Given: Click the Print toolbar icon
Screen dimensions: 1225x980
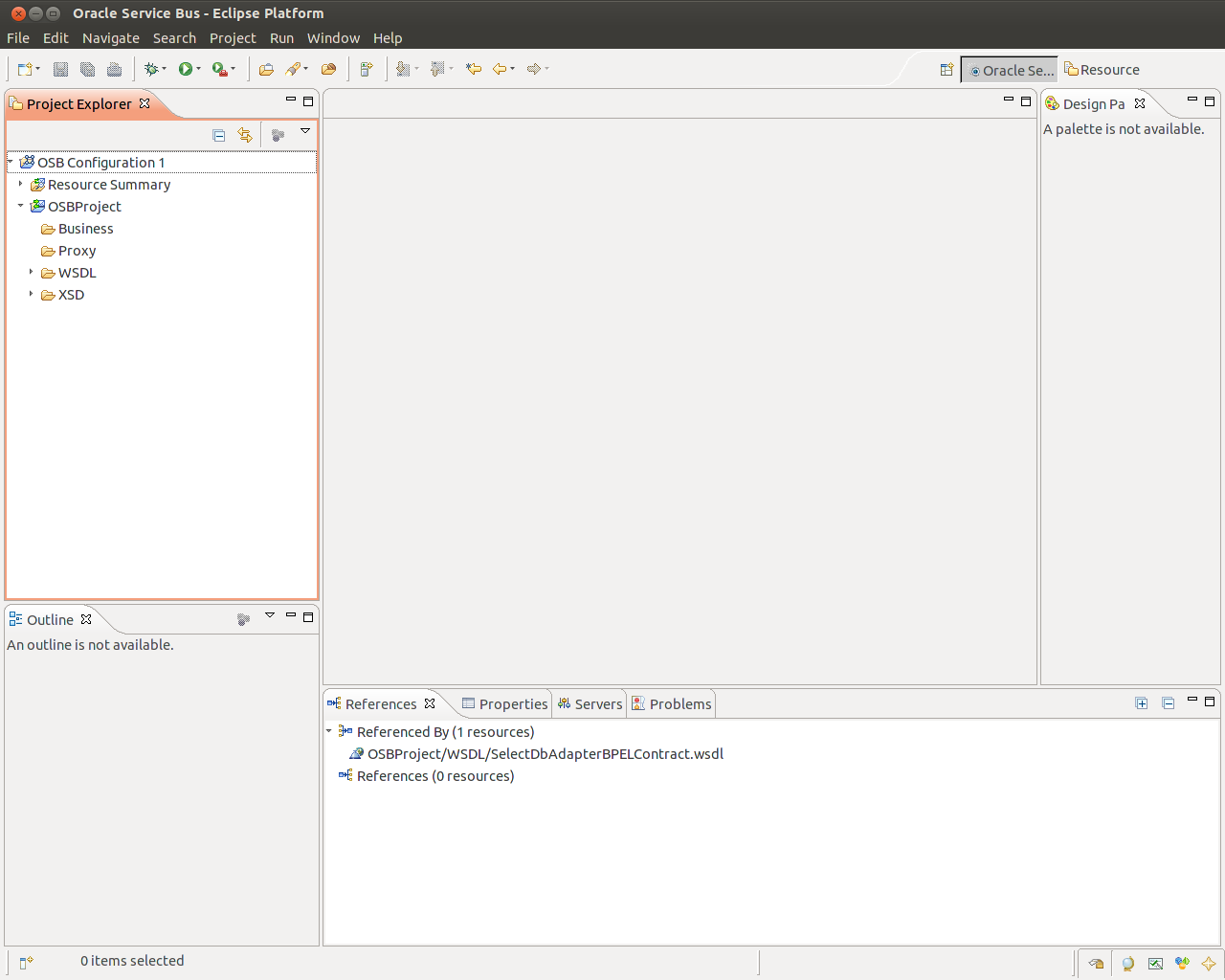Looking at the screenshot, I should point(114,69).
